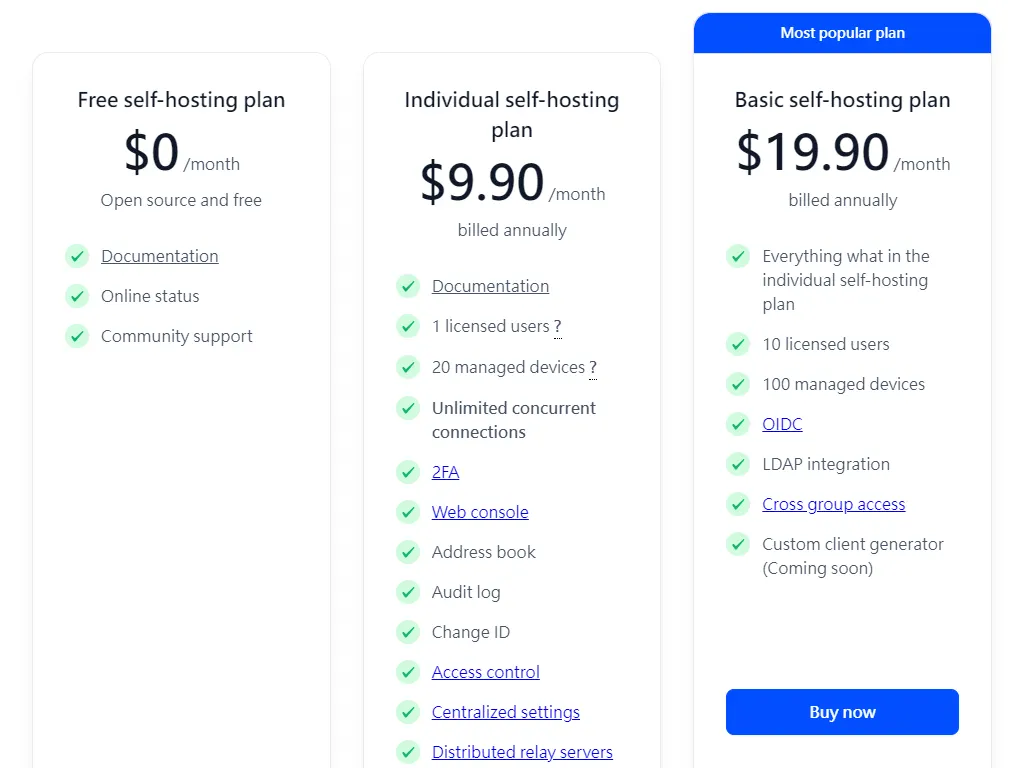The image size is (1024, 768).
Task: Click question mark beside managed devices
Action: (593, 368)
